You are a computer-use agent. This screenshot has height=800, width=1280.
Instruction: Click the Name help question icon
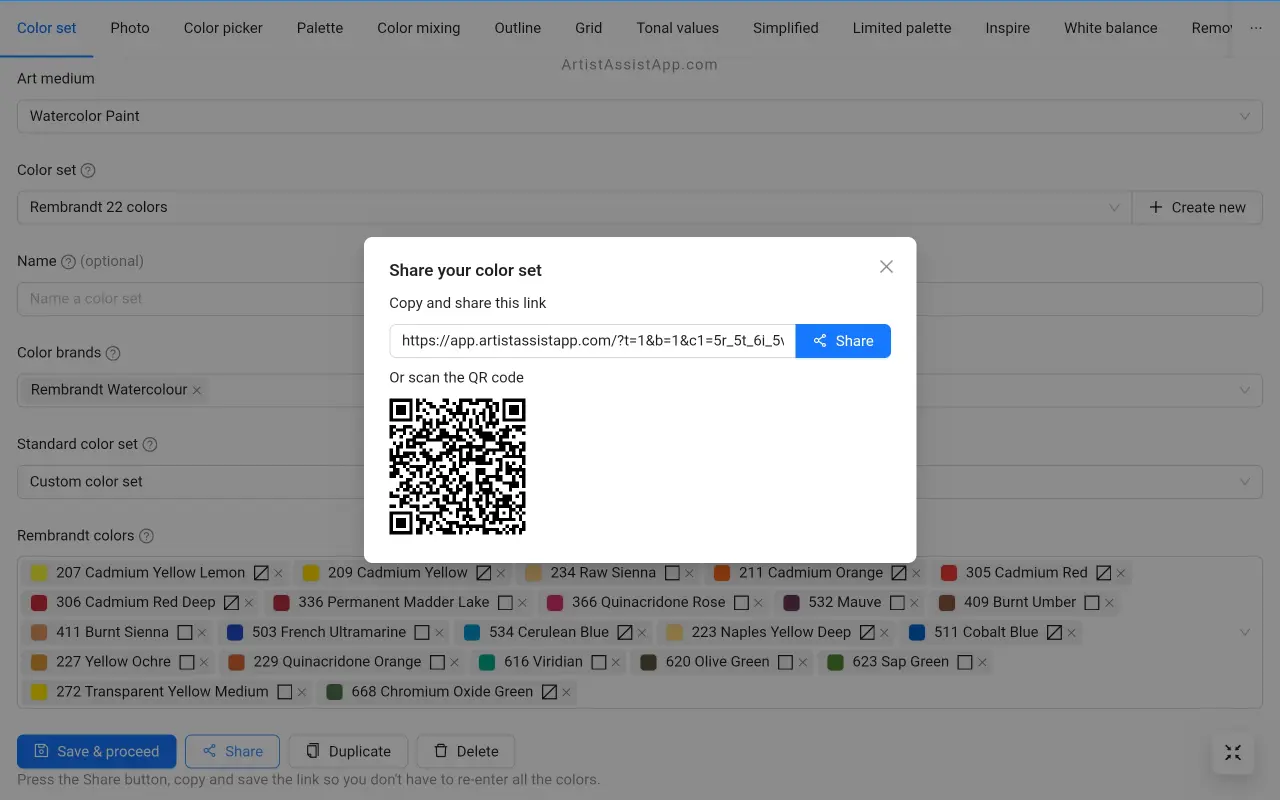point(68,262)
